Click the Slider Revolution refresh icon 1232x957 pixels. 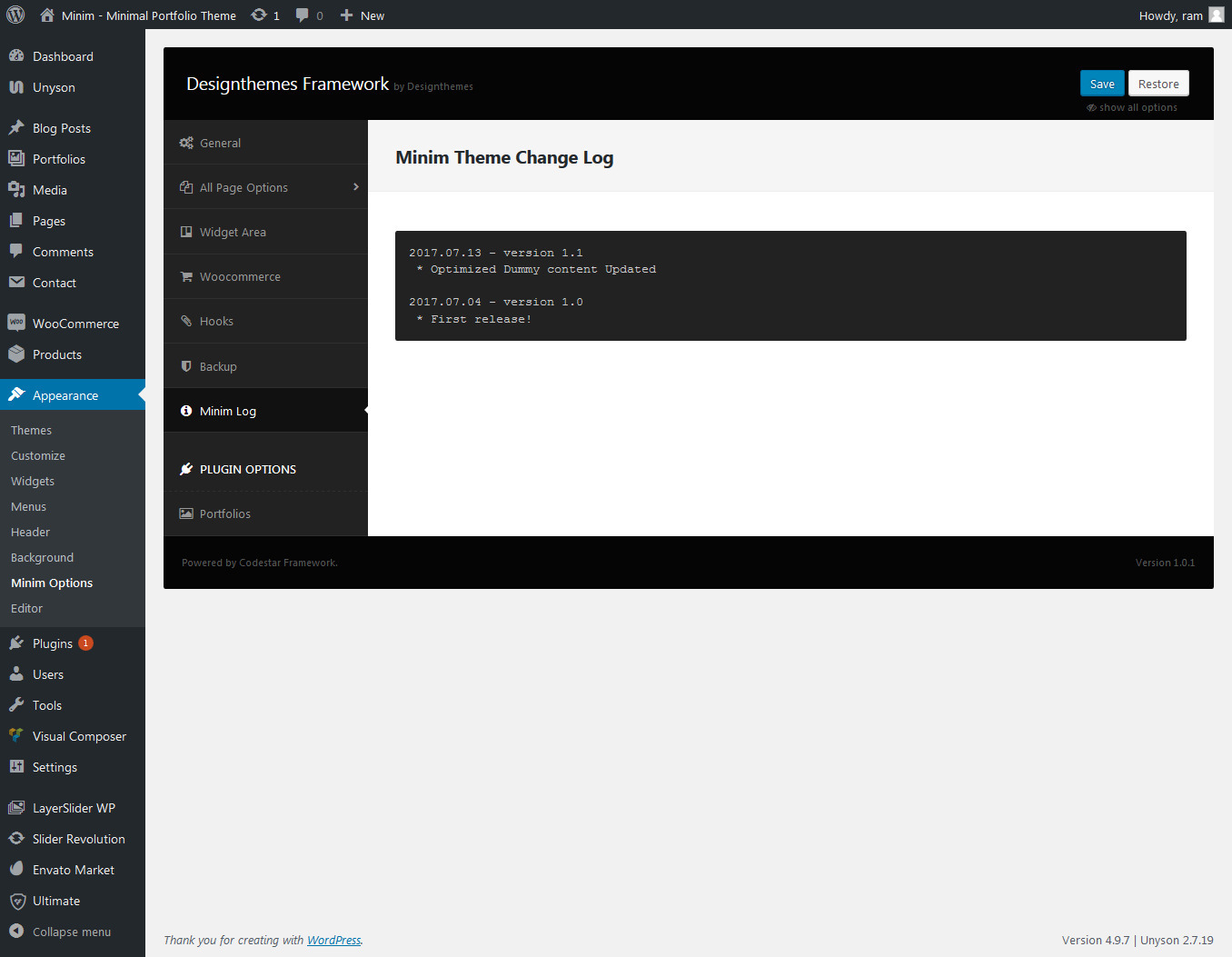[16, 838]
